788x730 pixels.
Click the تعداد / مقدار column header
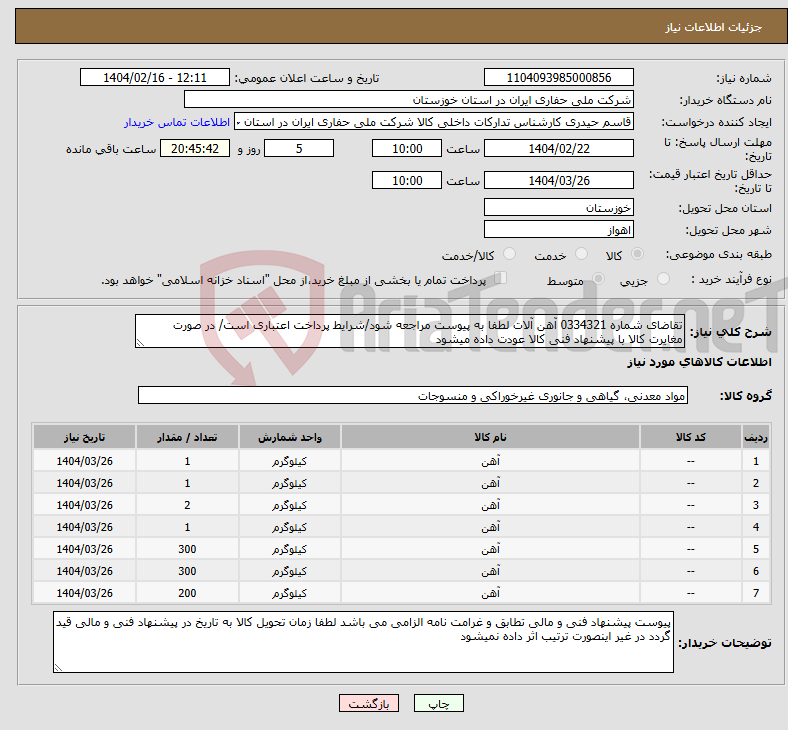tap(187, 437)
